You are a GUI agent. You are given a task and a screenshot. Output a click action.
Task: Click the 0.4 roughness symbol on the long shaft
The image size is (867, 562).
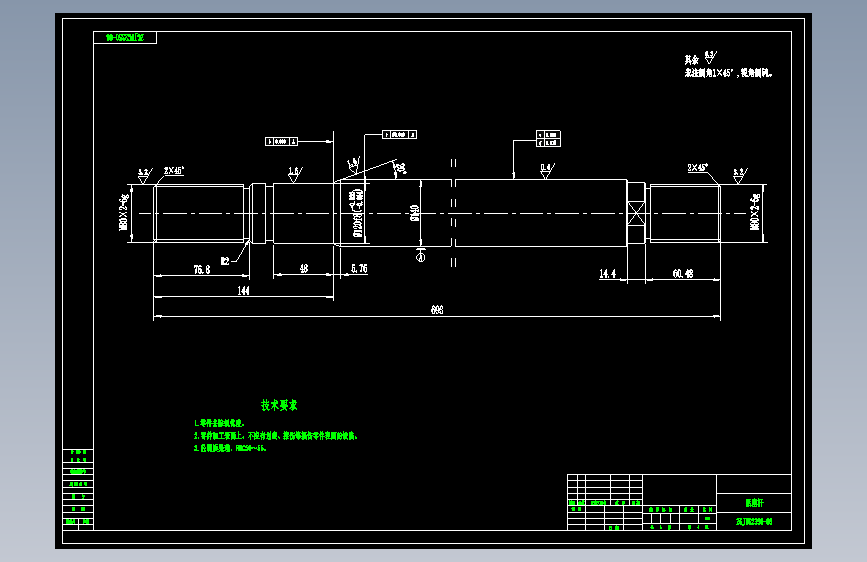pyautogui.click(x=547, y=170)
